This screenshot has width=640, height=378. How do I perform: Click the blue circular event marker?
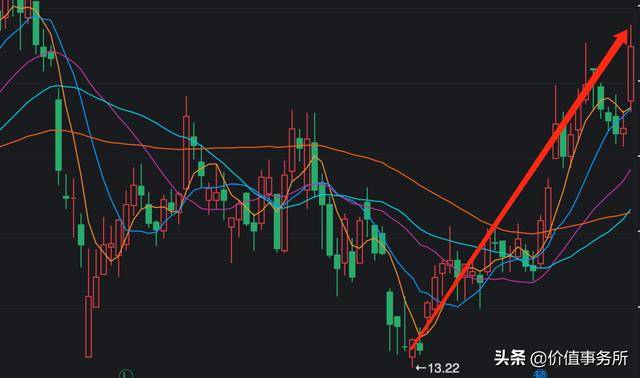click(x=541, y=374)
